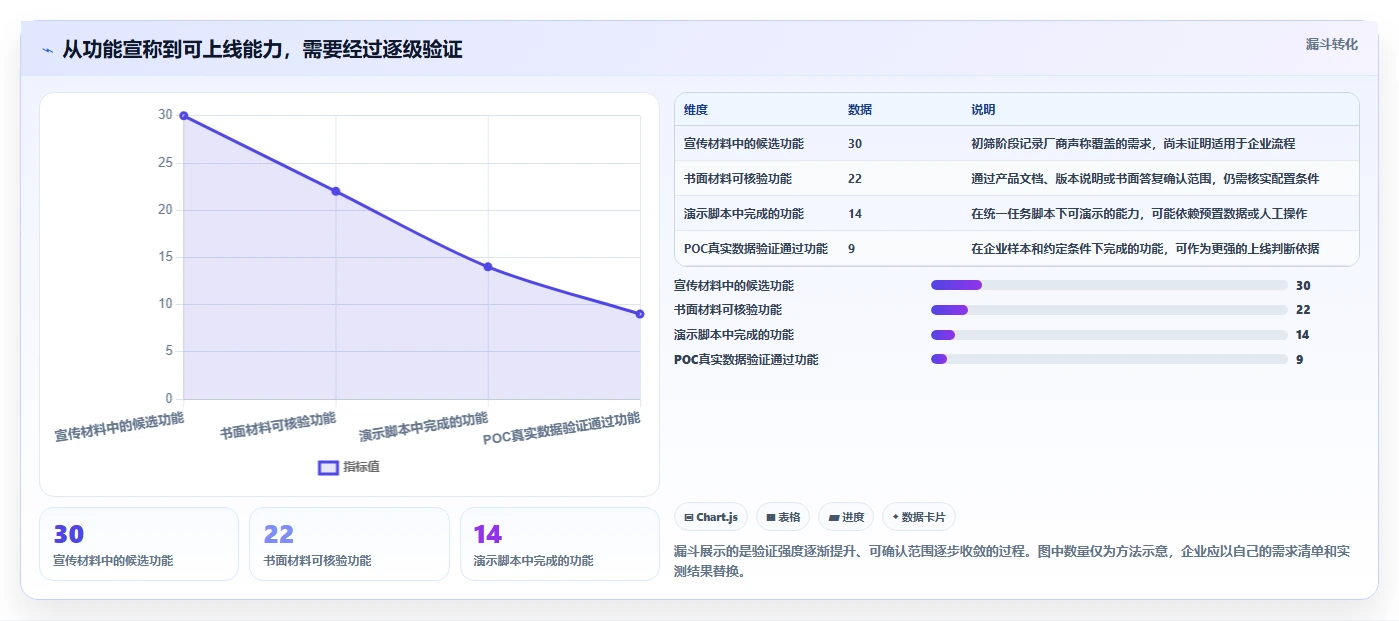Click the stat card showing 22
The image size is (1399, 621).
coord(349,544)
